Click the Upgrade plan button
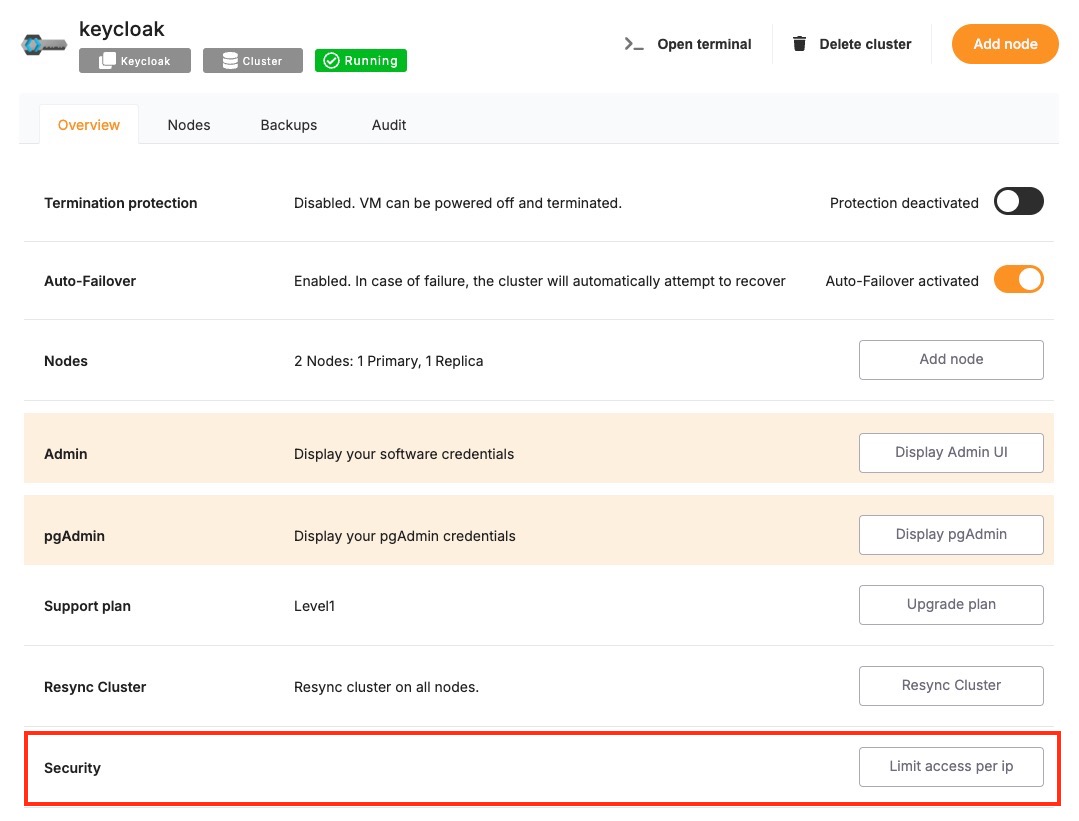 [951, 605]
